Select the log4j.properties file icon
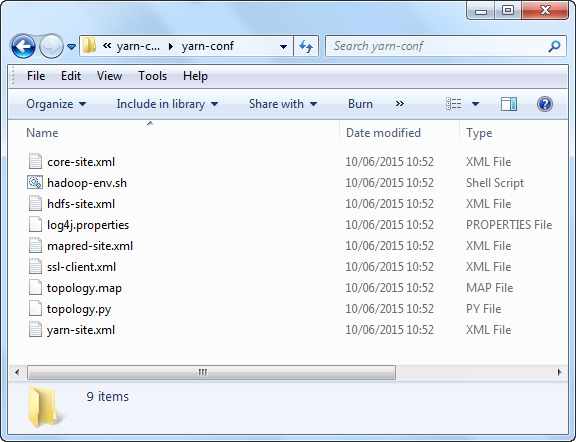The image size is (576, 442). click(35, 224)
